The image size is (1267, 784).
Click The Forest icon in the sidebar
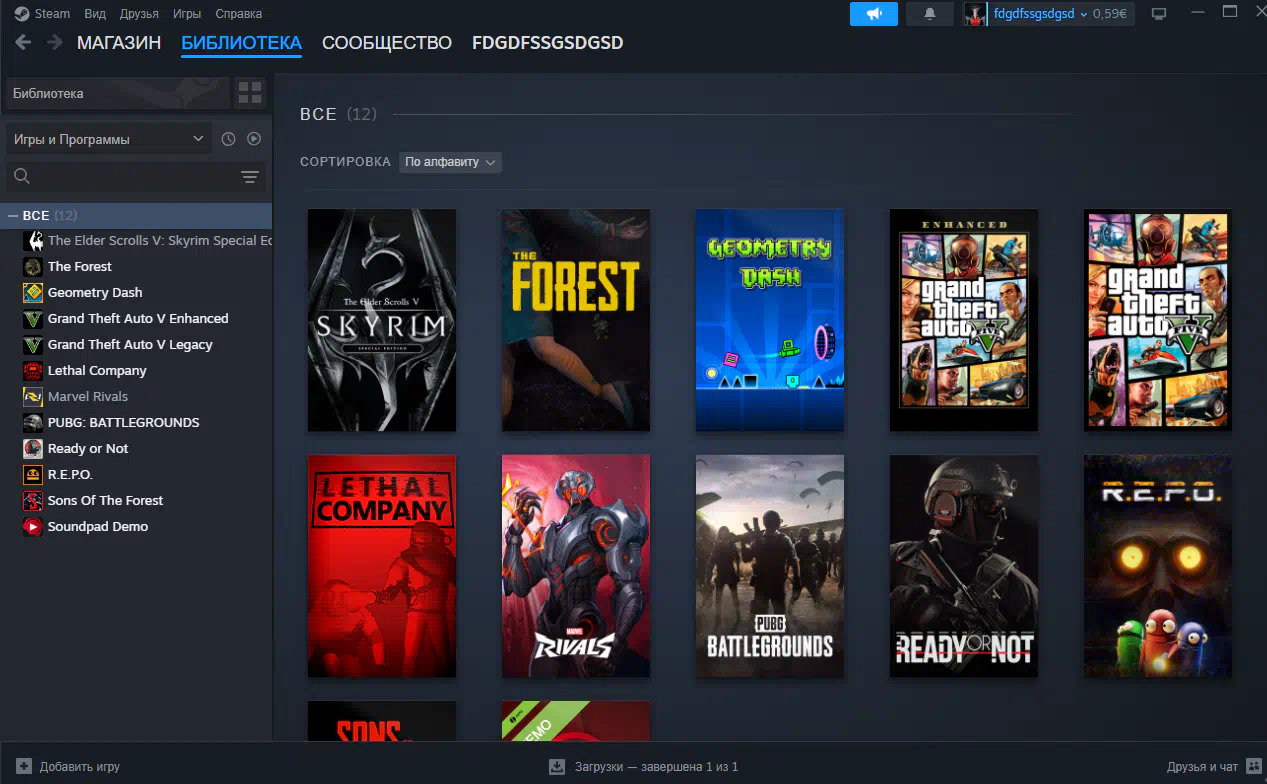(x=33, y=266)
